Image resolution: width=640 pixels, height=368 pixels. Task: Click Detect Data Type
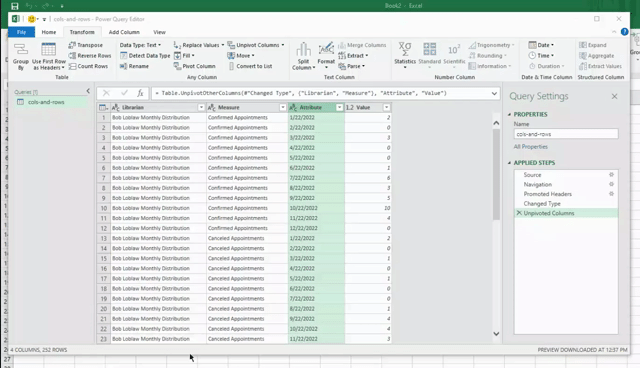(145, 55)
